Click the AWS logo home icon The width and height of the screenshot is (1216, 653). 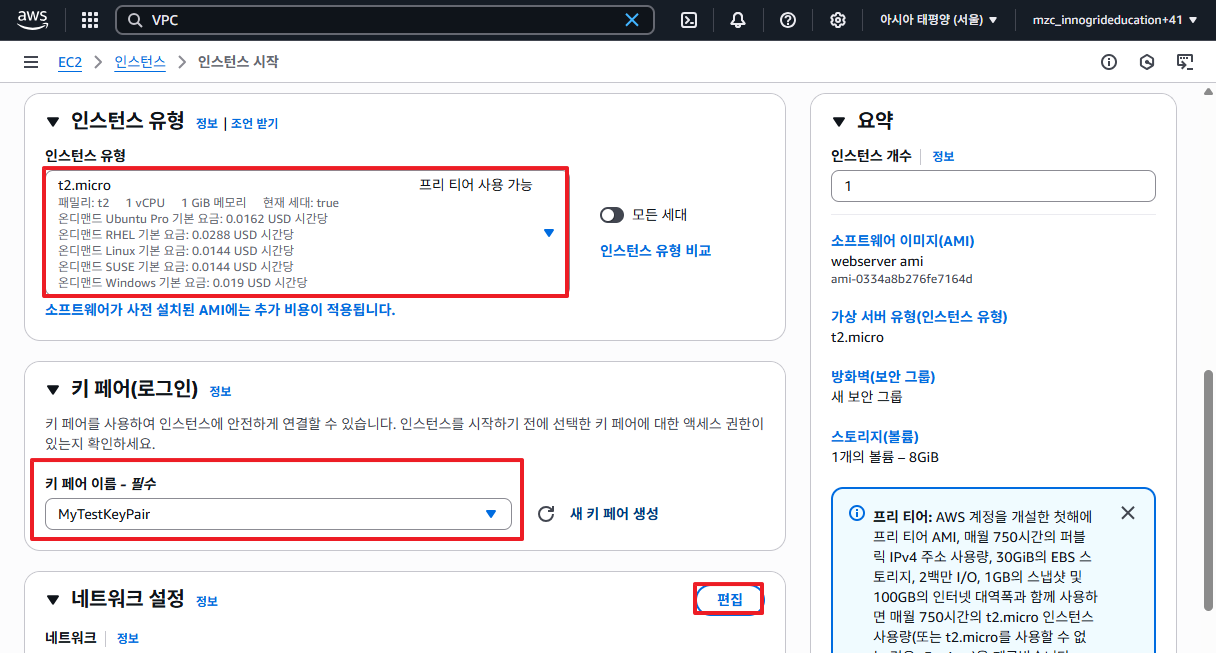34,20
